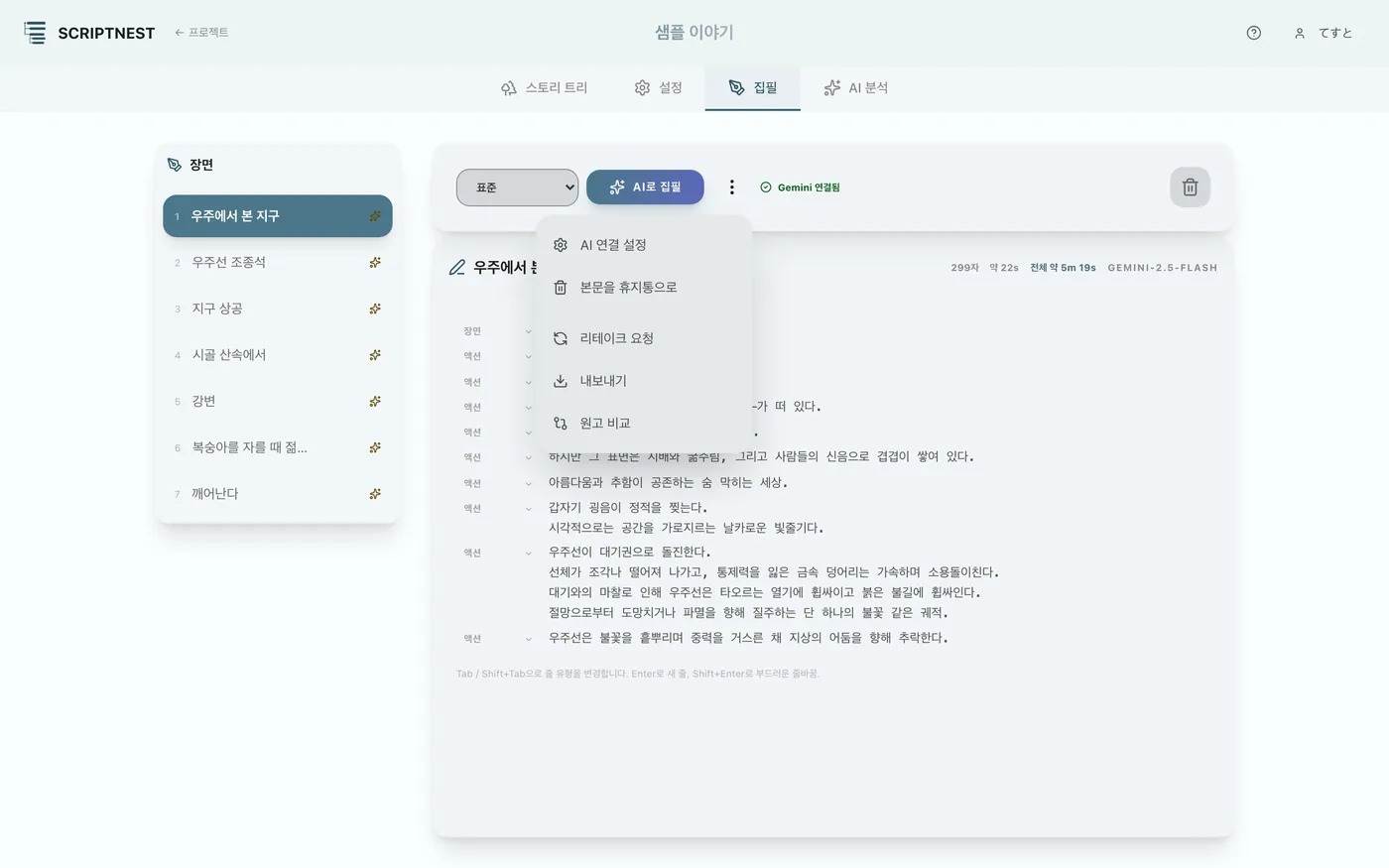The image size is (1389, 868).
Task: Click sparkle icon on 시골 산속에서 row
Action: coord(375,355)
